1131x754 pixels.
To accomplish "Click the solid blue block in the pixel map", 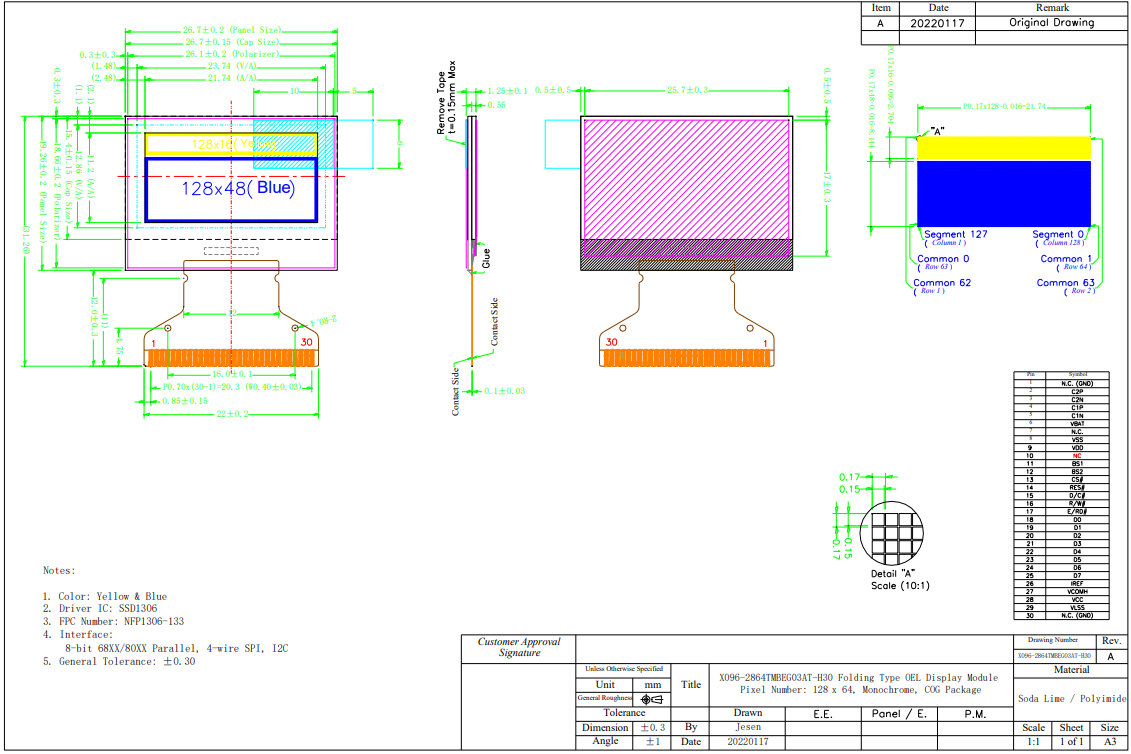I will [x=1003, y=192].
